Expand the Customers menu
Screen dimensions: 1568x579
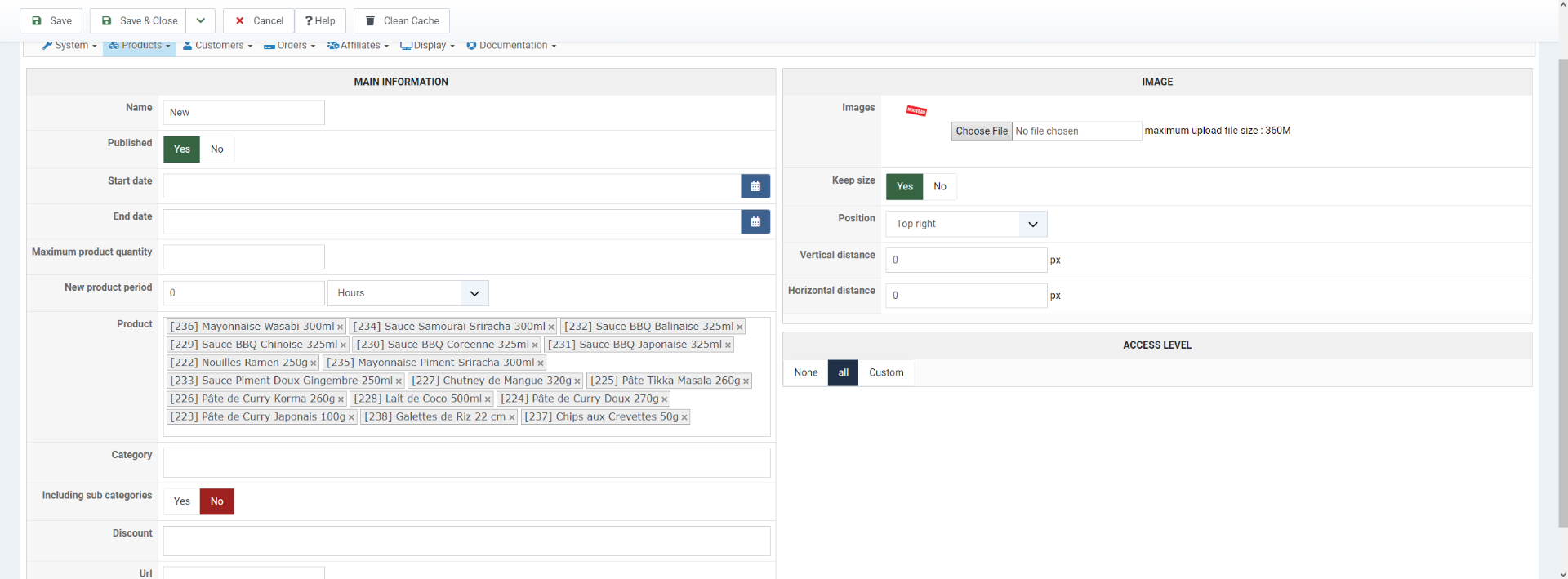218,46
